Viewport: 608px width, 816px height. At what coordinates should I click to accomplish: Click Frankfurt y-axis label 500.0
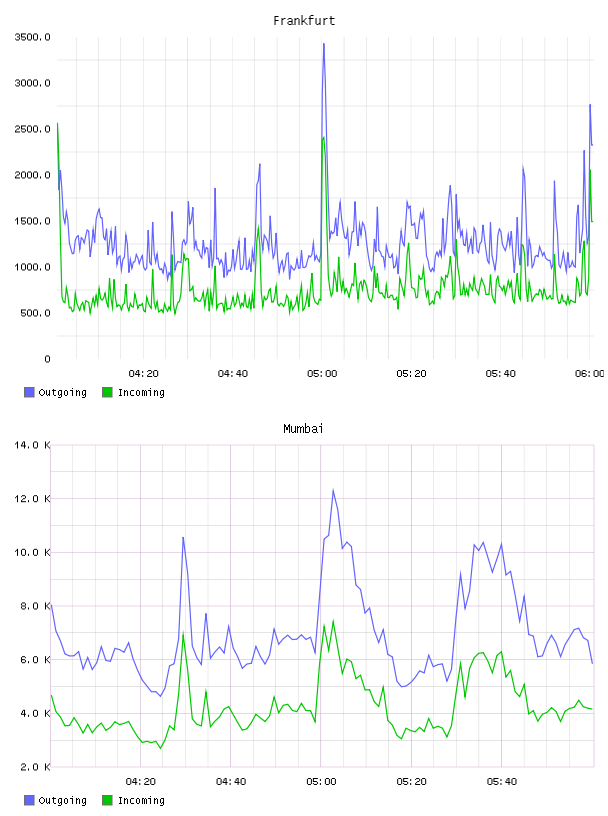pyautogui.click(x=35, y=313)
